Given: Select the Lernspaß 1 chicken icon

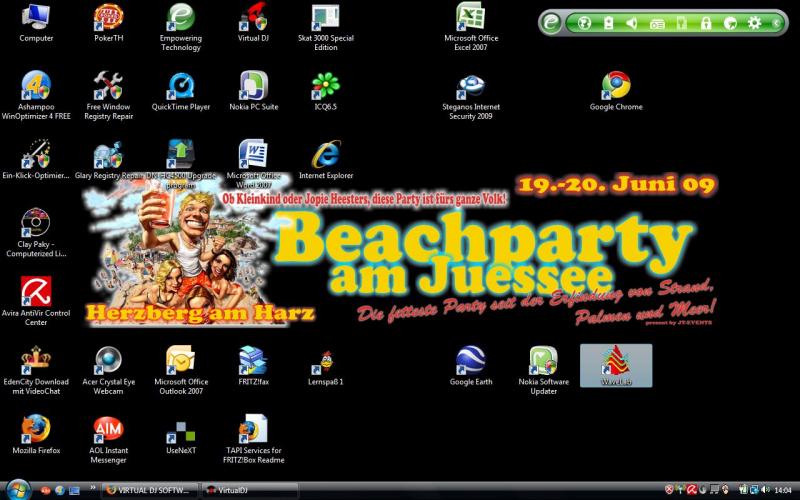Looking at the screenshot, I should pyautogui.click(x=326, y=367).
